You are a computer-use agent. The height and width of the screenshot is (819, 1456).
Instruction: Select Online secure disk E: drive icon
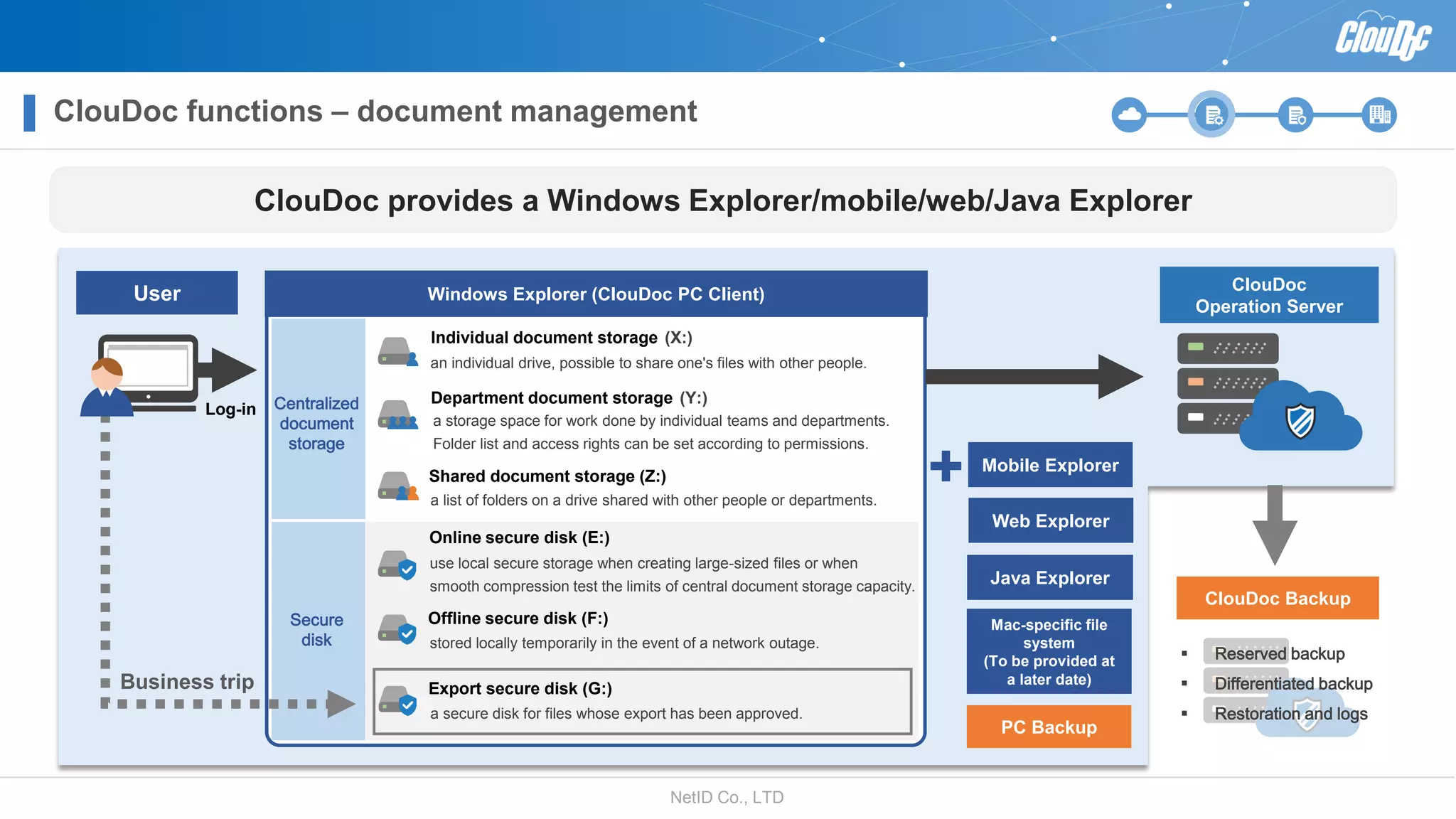[397, 564]
